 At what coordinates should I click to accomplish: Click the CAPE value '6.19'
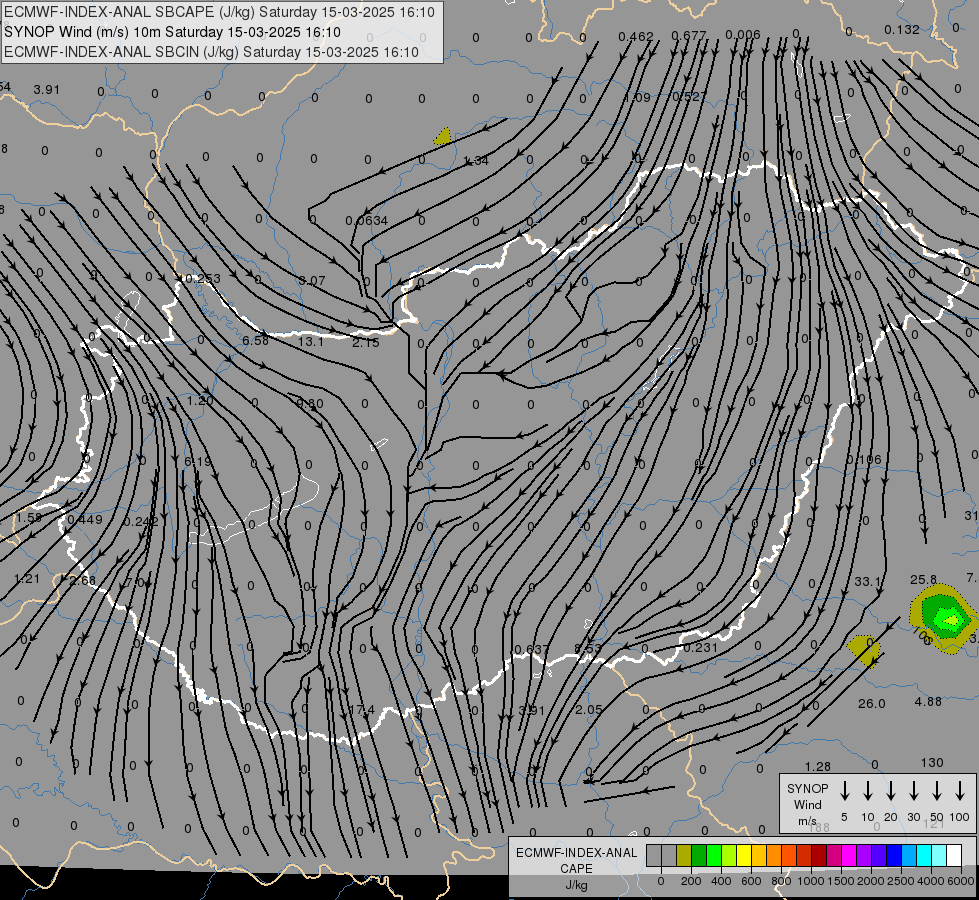(x=198, y=462)
